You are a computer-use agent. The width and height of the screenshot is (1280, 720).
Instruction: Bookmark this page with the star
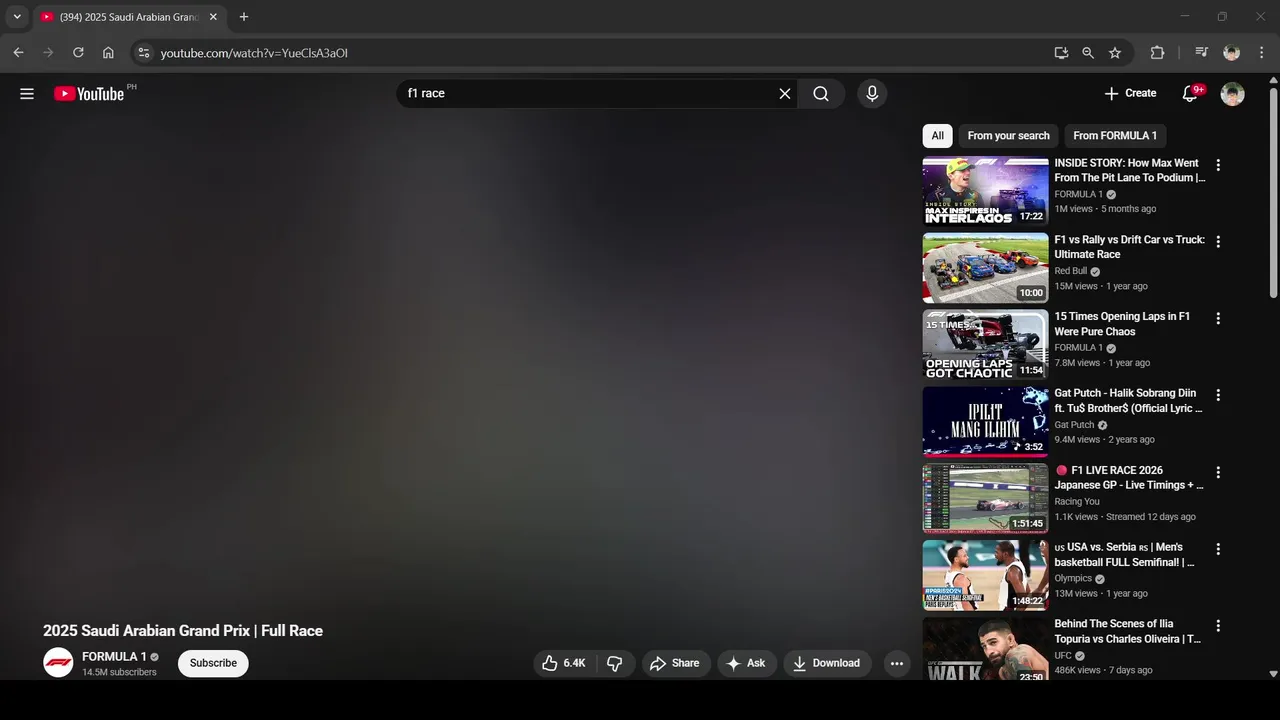1115,53
